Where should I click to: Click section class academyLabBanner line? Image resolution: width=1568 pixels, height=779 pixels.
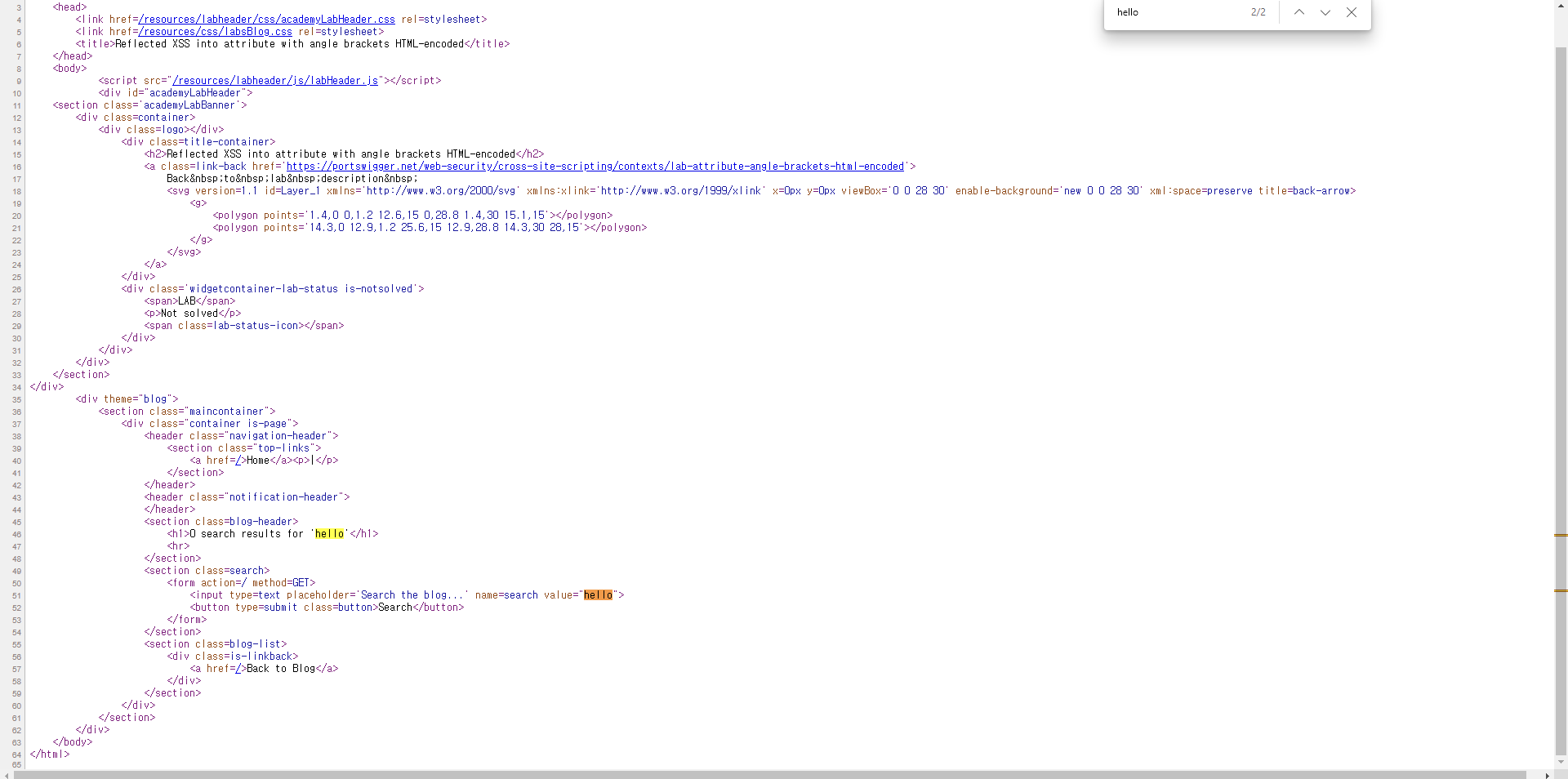[149, 105]
